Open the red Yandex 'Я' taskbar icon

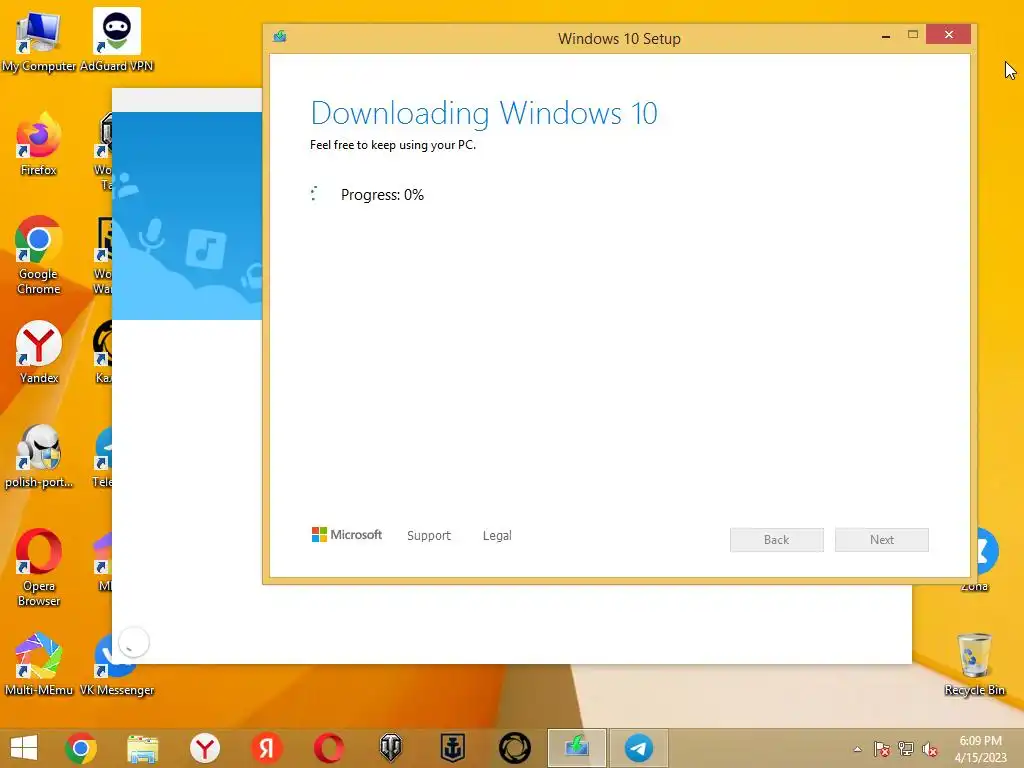click(266, 748)
